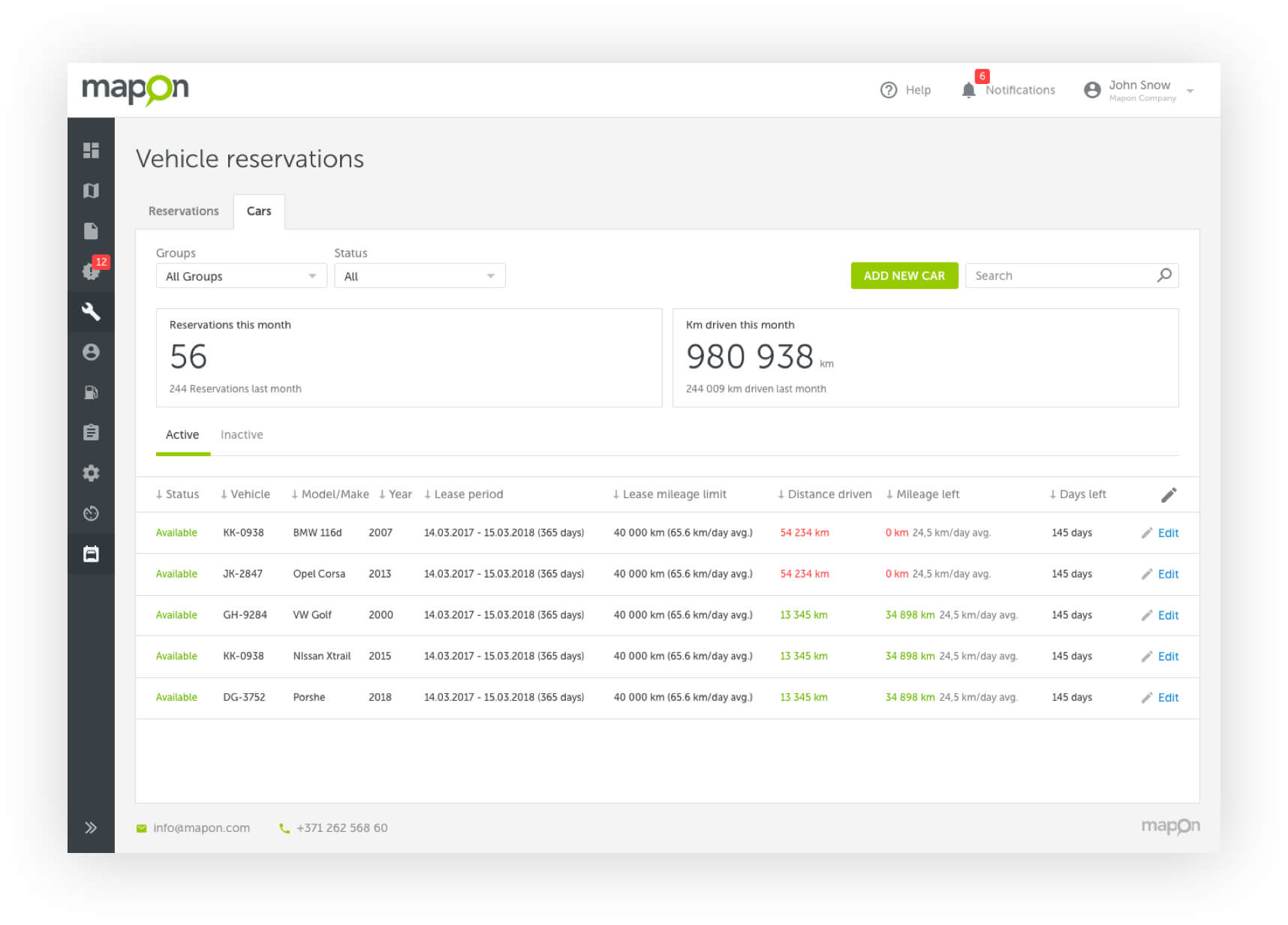Click the red 6 notification badge
Image resolution: width=1288 pixels, height=925 pixels.
click(x=982, y=77)
